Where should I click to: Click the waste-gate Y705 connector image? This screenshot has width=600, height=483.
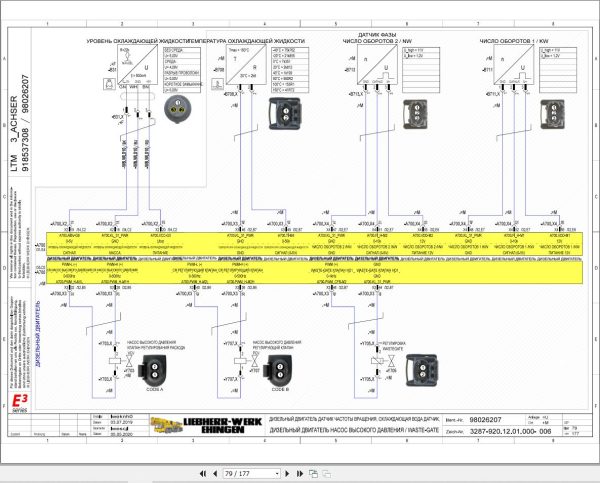click(422, 370)
